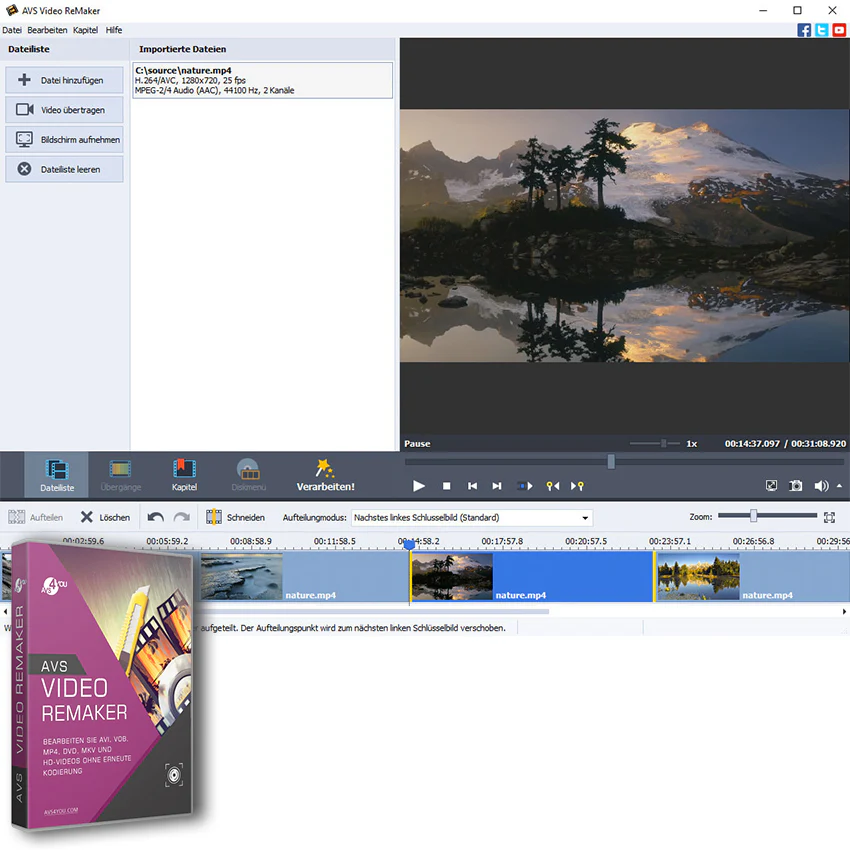The image size is (850, 850).
Task: Click the timeline horizontal scrollbar
Action: click(x=374, y=611)
